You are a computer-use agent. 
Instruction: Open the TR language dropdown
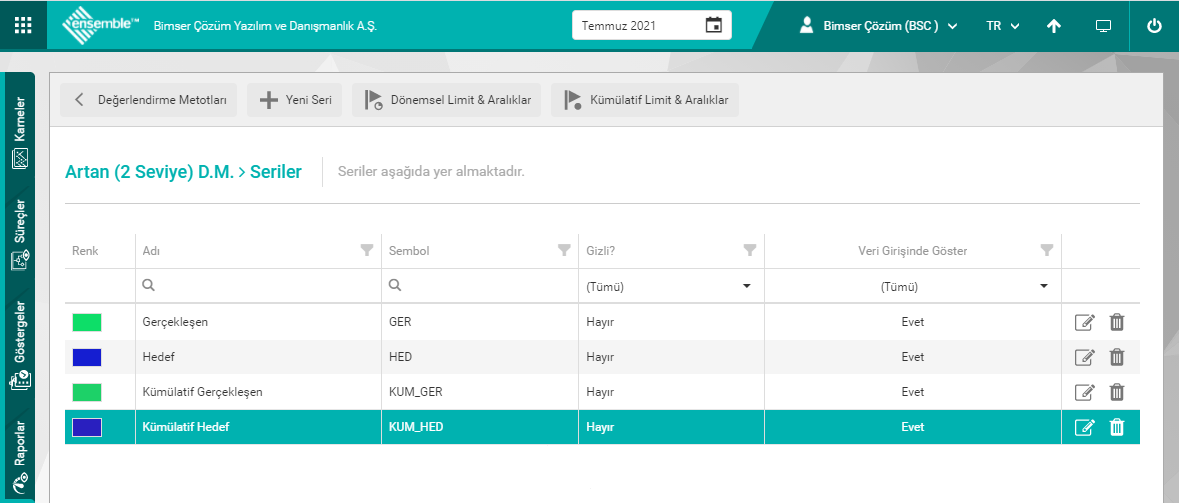point(1002,26)
